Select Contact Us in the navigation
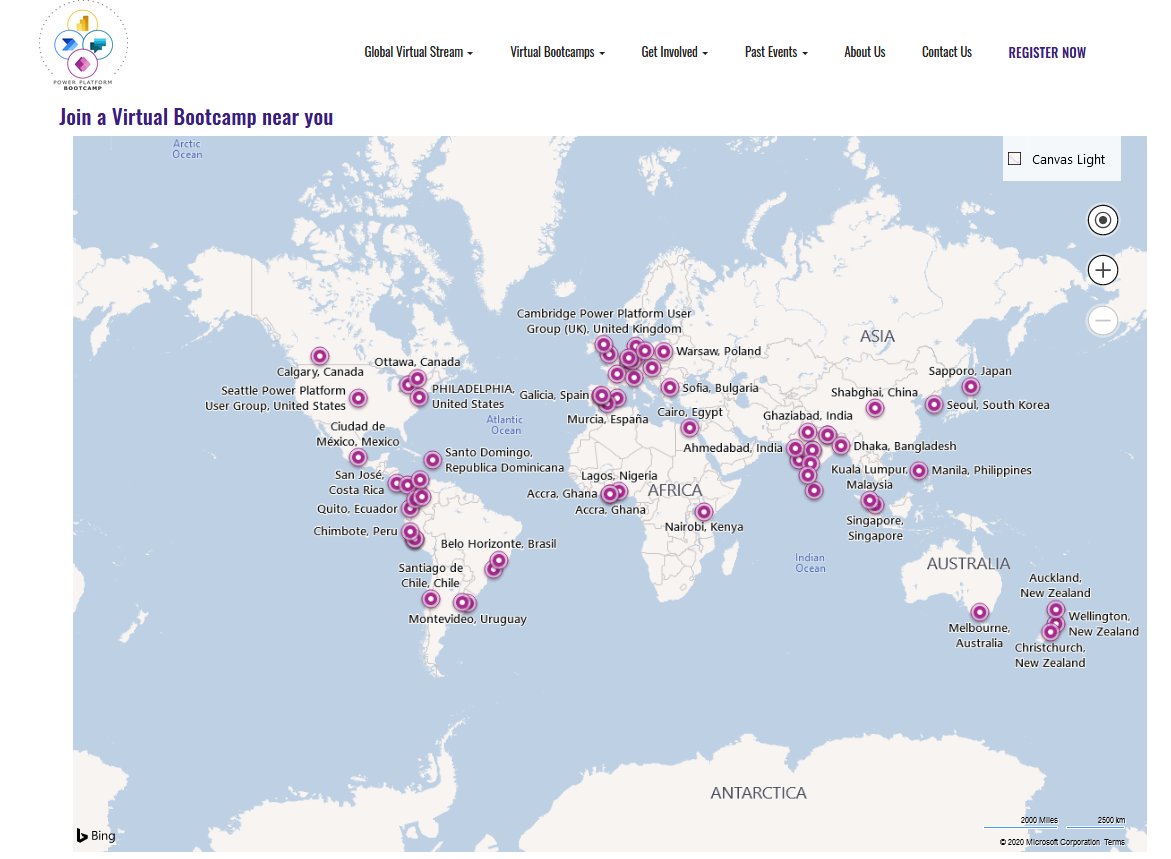 pyautogui.click(x=946, y=52)
